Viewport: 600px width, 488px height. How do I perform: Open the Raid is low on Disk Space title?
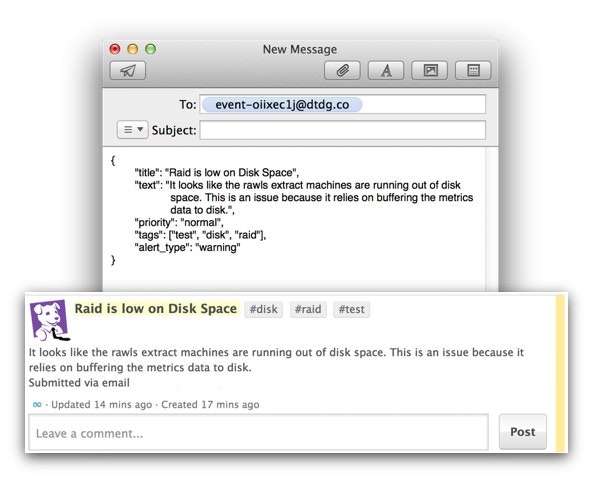[x=155, y=309]
